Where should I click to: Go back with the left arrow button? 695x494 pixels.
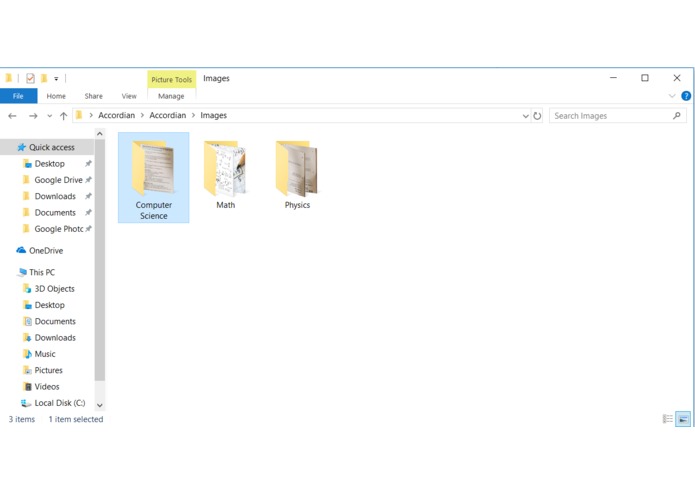(x=12, y=116)
